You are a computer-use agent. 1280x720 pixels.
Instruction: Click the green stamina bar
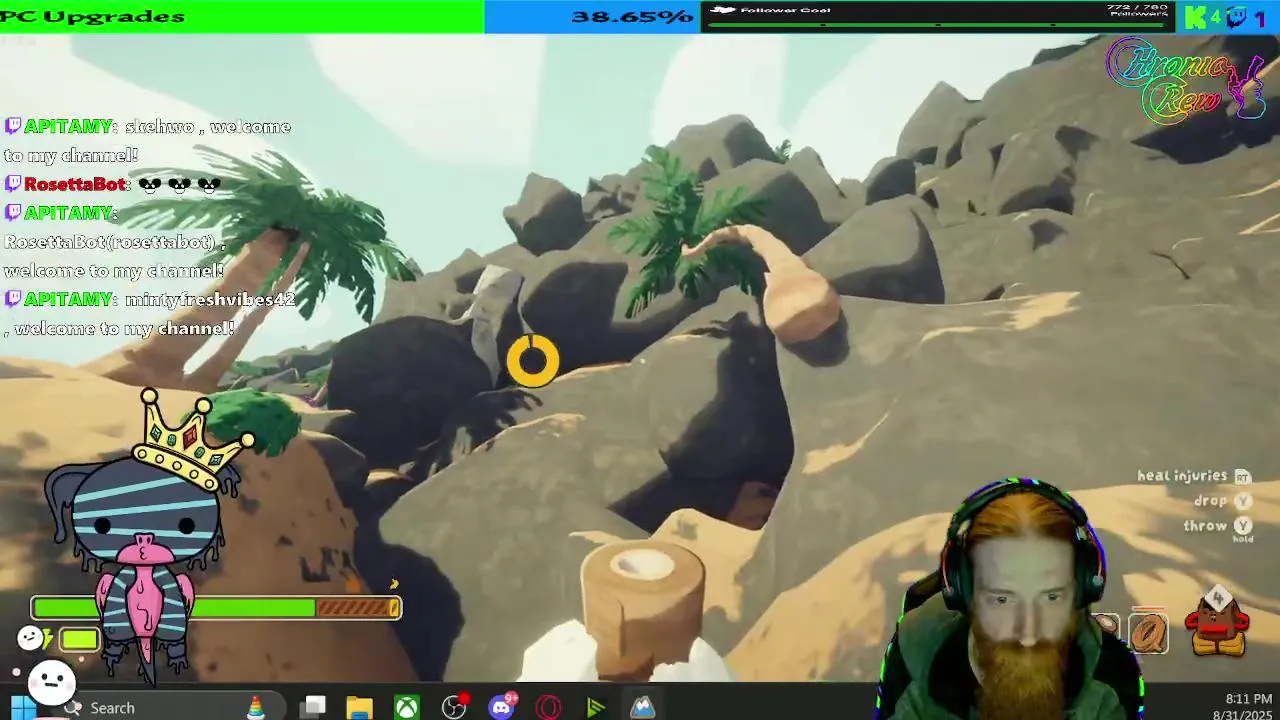click(x=216, y=607)
